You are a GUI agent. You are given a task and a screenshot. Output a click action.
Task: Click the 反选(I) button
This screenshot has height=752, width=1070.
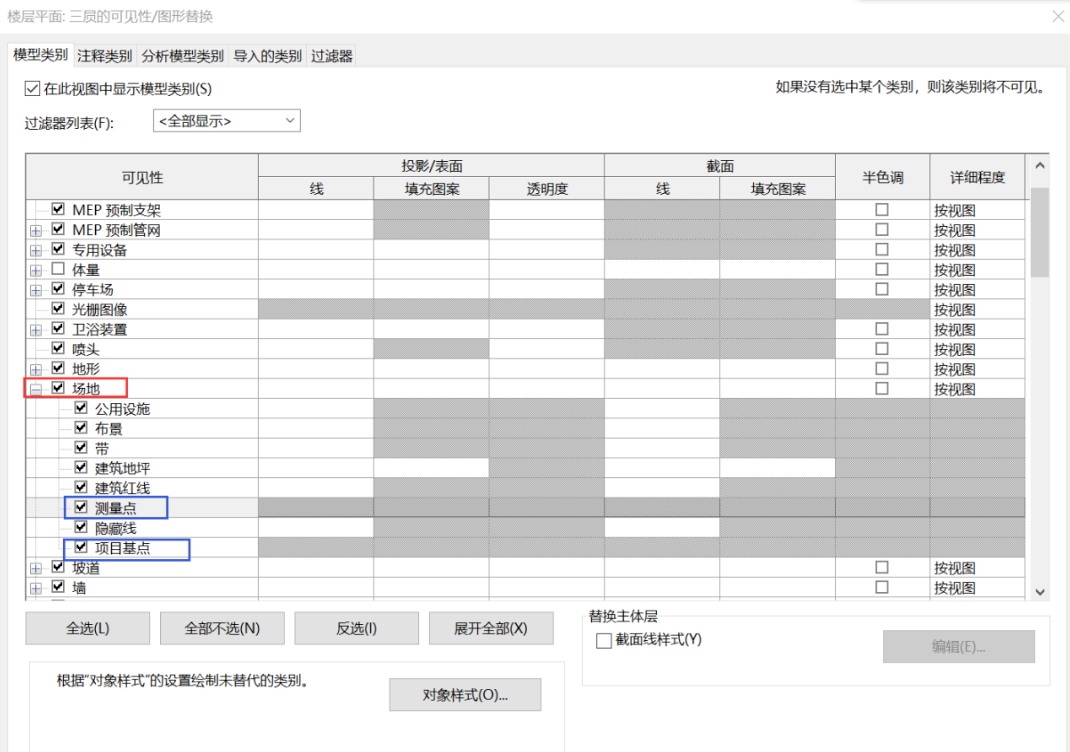(356, 628)
